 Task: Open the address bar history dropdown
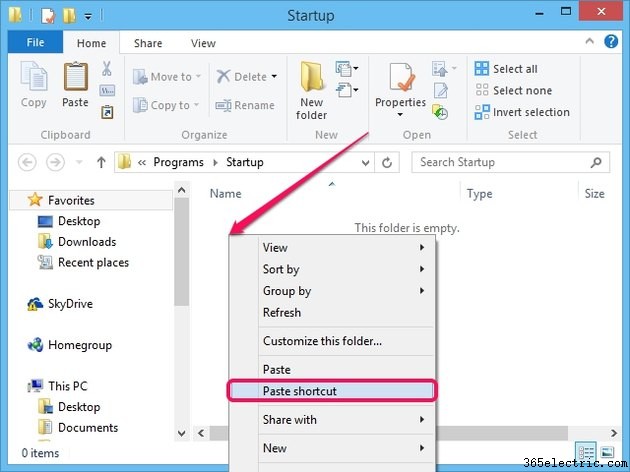(365, 163)
